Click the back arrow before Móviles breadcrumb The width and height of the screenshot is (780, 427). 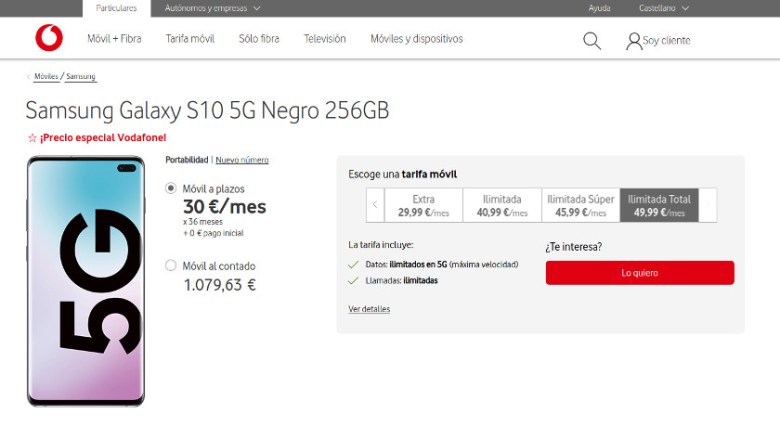click(x=28, y=76)
